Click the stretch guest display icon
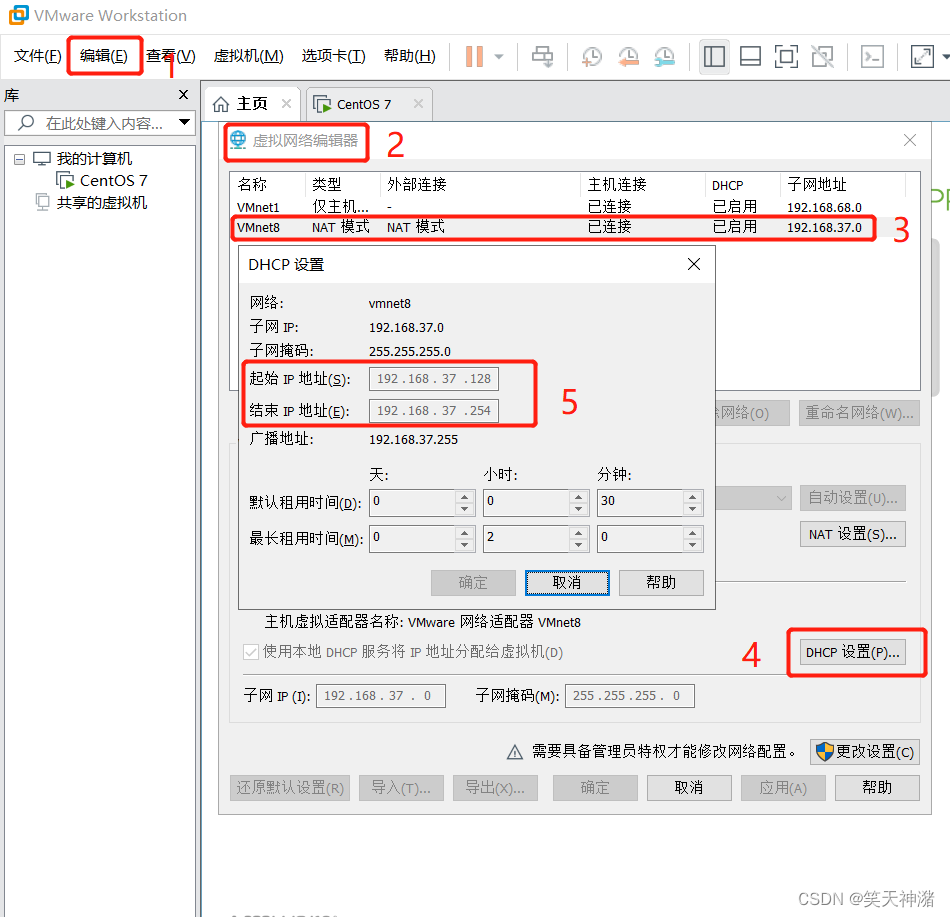 pyautogui.click(x=922, y=57)
